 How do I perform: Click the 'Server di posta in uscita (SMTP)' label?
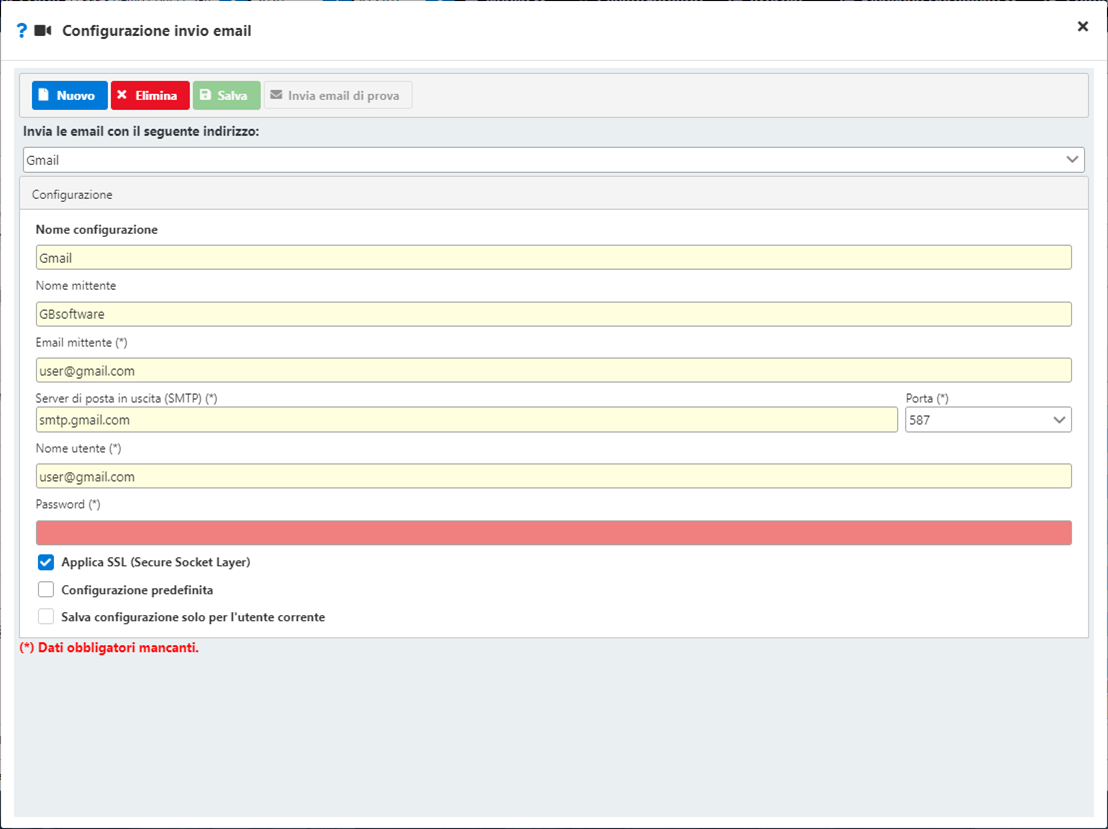(126, 399)
